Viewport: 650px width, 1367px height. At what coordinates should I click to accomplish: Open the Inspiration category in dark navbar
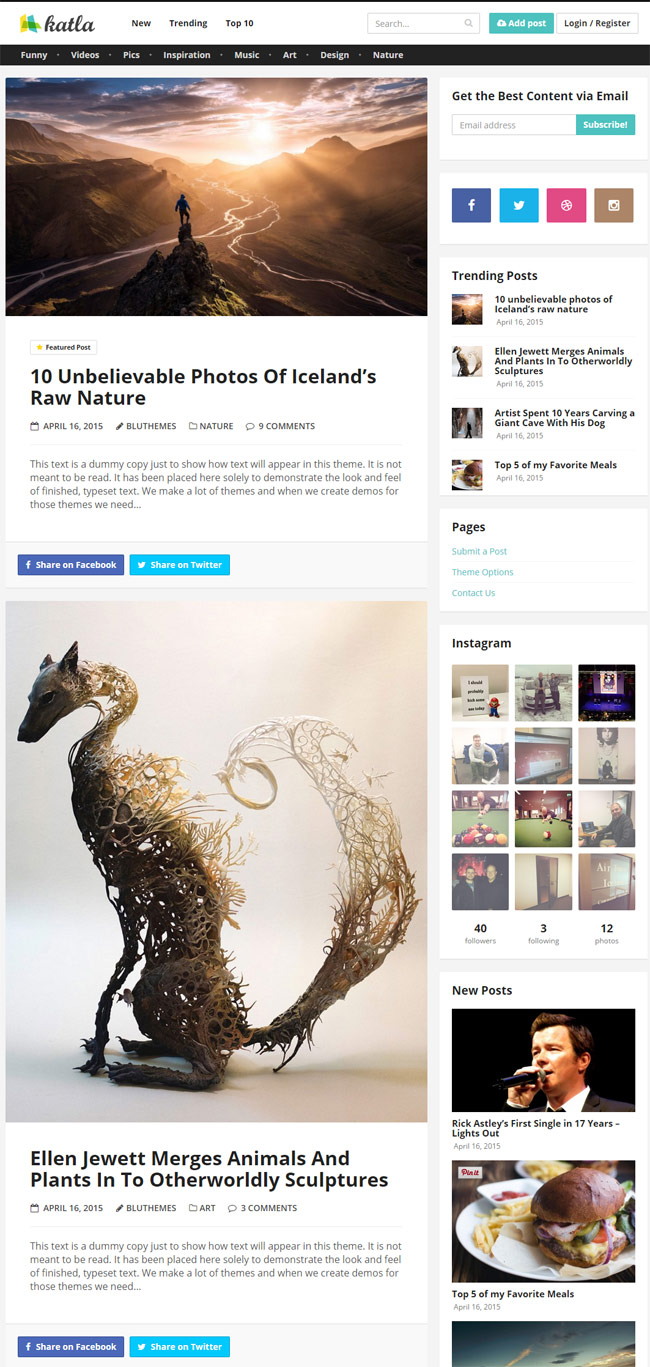click(x=187, y=55)
